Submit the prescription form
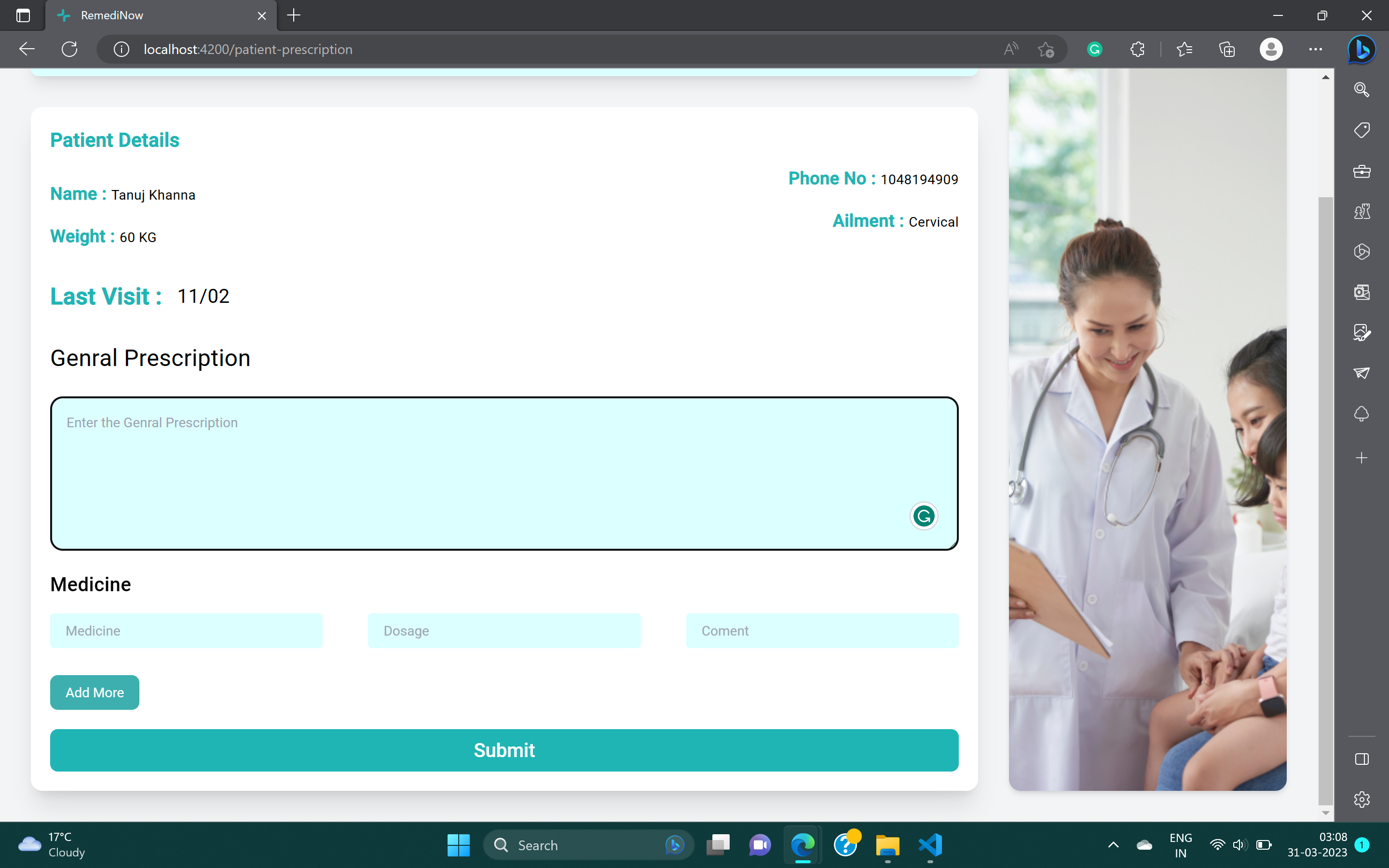This screenshot has height=868, width=1389. click(x=504, y=750)
